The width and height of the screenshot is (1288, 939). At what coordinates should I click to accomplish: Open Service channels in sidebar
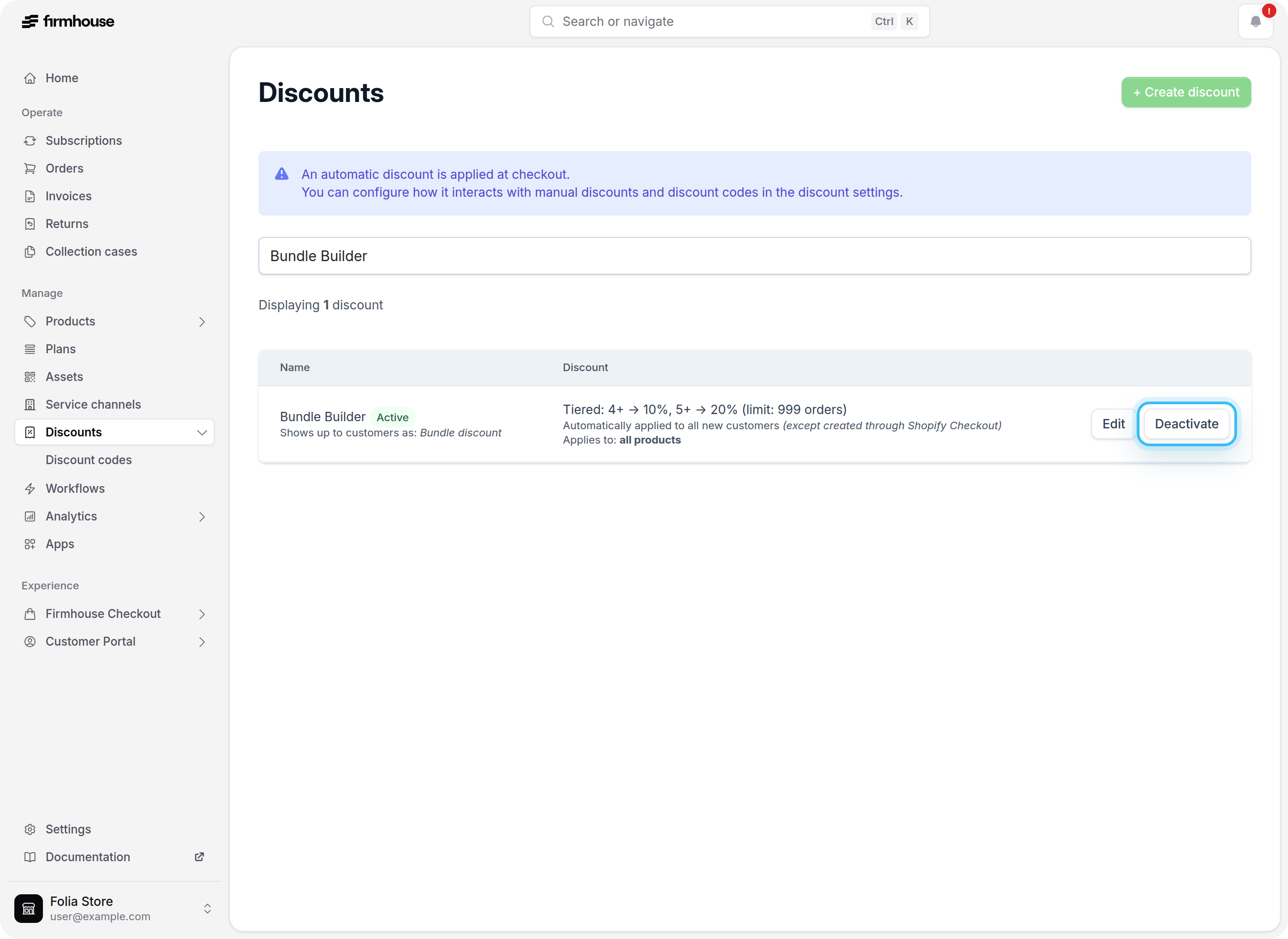pos(114,405)
